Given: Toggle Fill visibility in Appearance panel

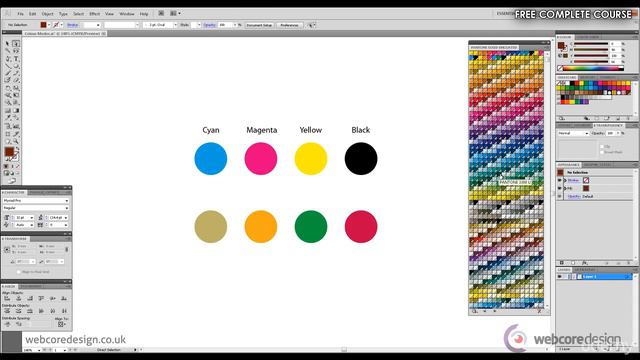Looking at the screenshot, I should coord(560,188).
